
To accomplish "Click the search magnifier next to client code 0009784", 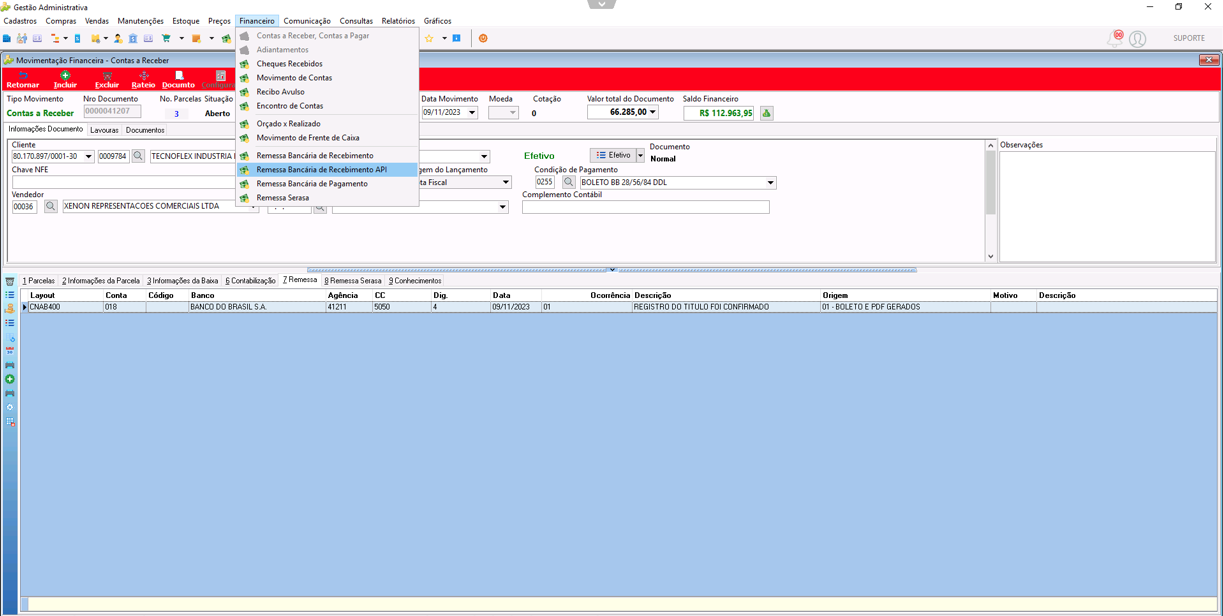I will [138, 156].
